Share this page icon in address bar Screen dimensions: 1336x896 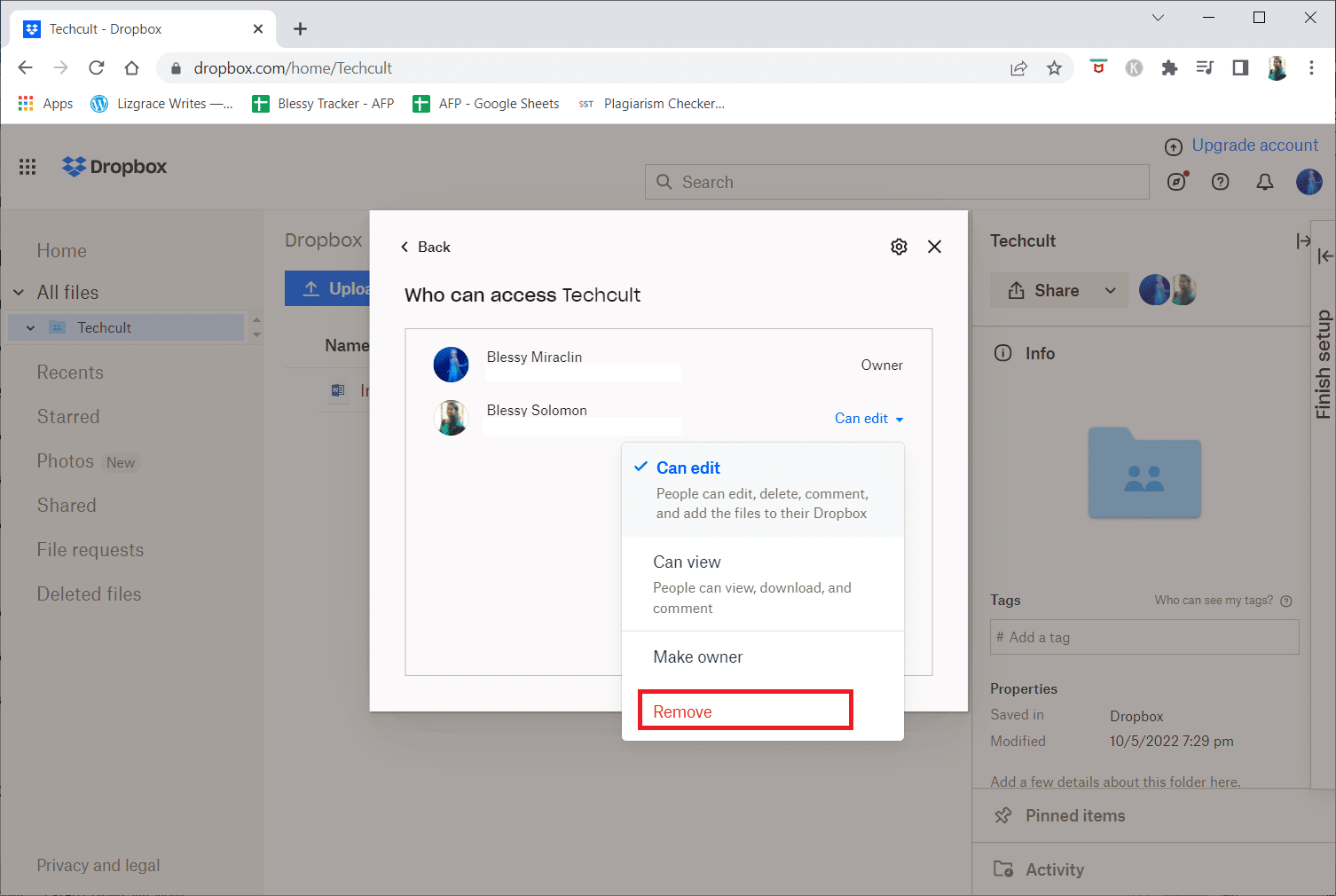click(x=1018, y=68)
